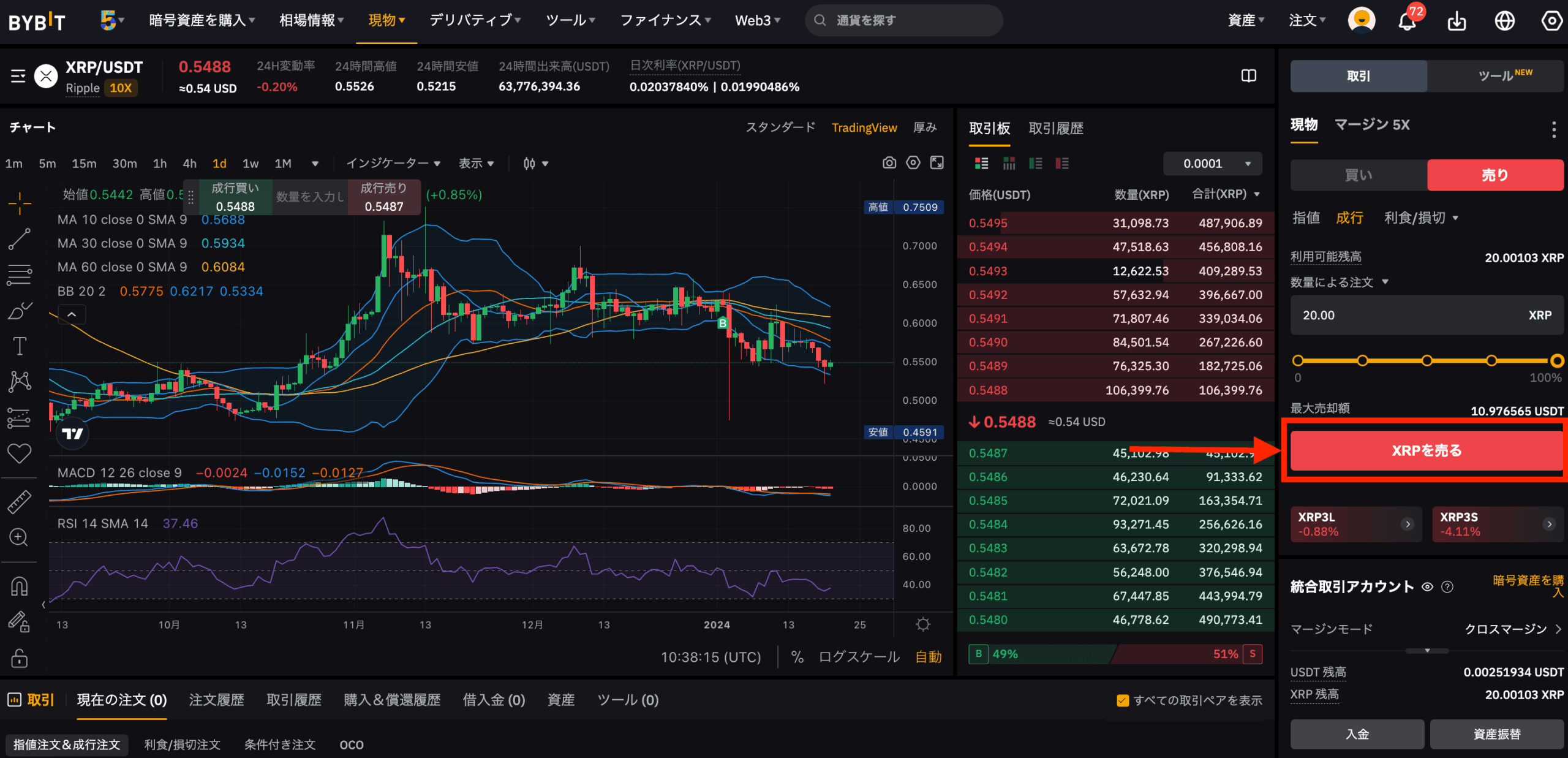Toggle unified account balance visibility eye
The width and height of the screenshot is (1568, 758).
coord(1427,587)
